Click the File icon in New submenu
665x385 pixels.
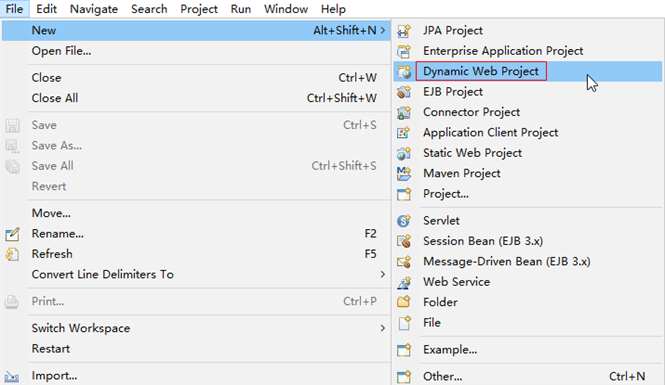pyautogui.click(x=404, y=323)
